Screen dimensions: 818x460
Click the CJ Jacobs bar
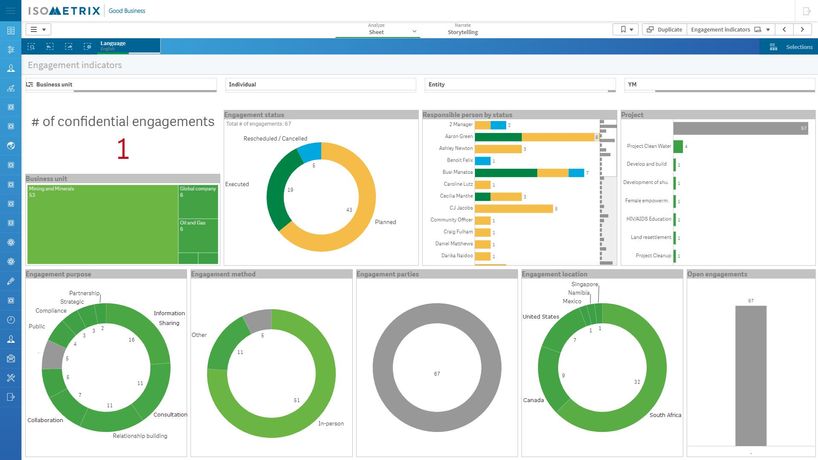pyautogui.click(x=514, y=209)
